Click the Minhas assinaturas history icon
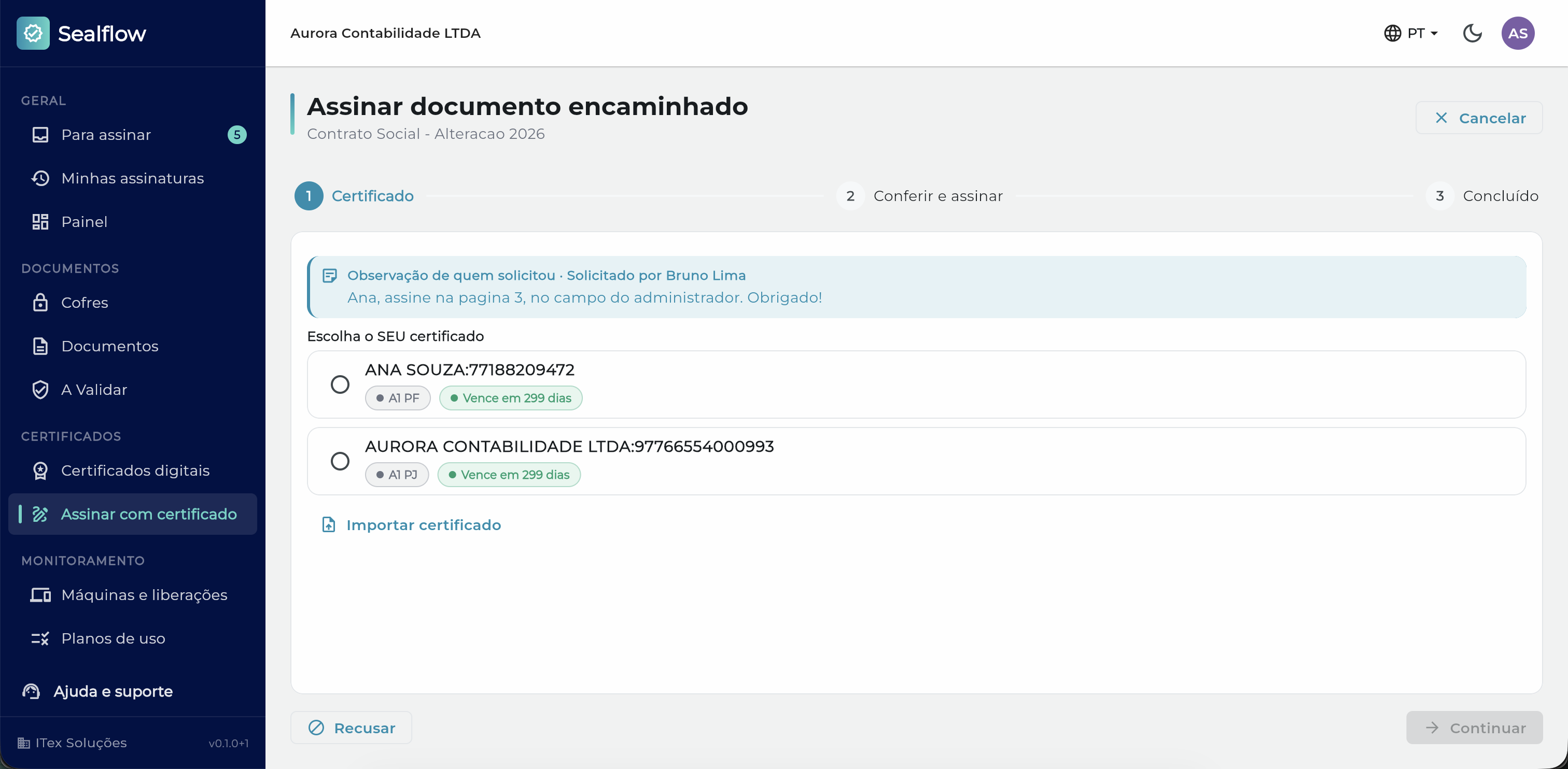1568x769 pixels. [40, 178]
